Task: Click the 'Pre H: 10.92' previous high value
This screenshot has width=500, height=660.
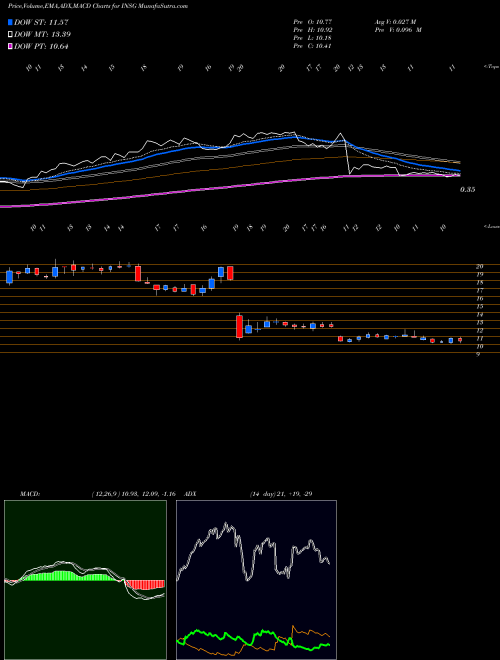Action: point(313,29)
